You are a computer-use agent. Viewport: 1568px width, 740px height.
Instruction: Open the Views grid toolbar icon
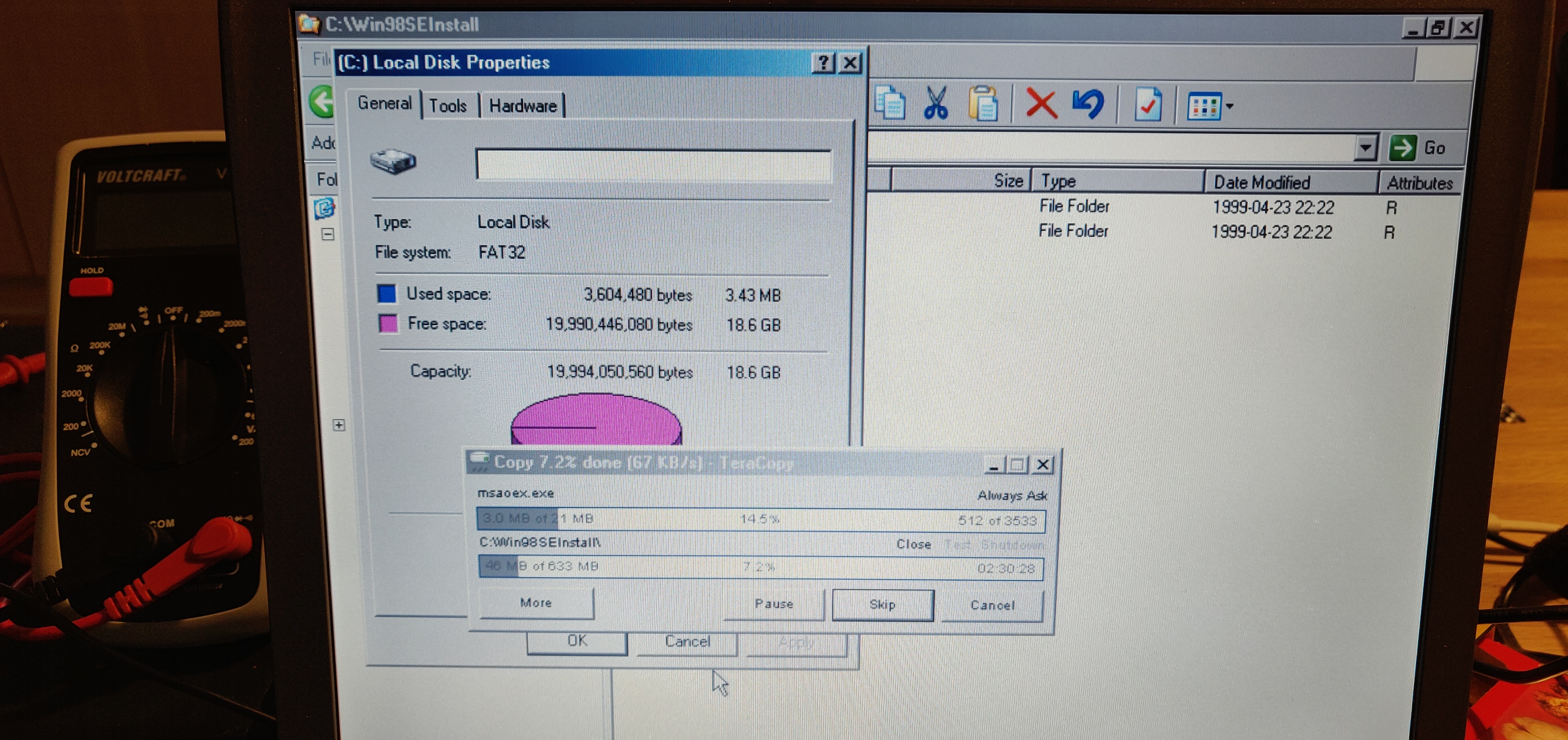pos(1204,106)
